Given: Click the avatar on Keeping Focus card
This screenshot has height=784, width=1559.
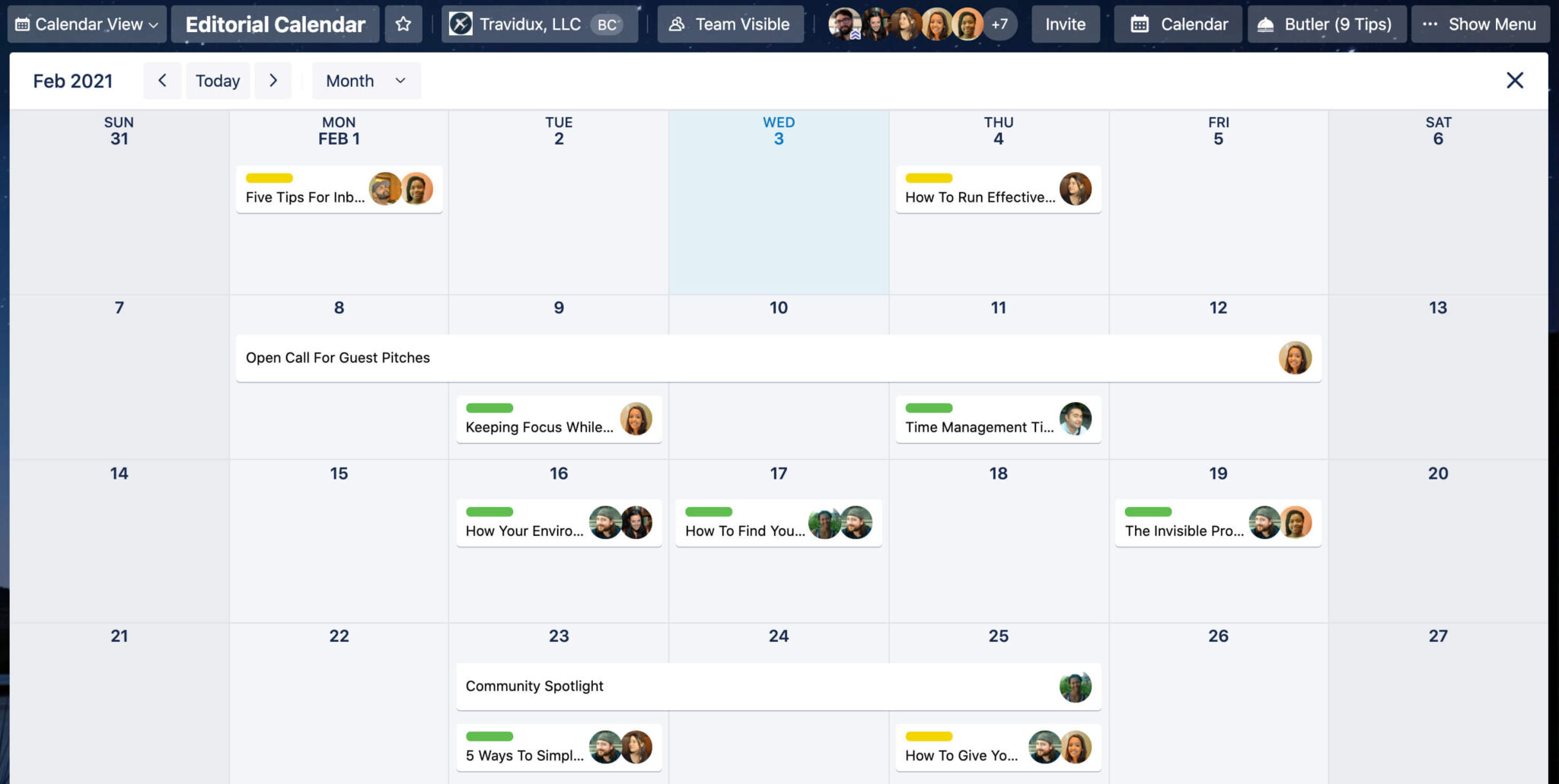Looking at the screenshot, I should [636, 419].
